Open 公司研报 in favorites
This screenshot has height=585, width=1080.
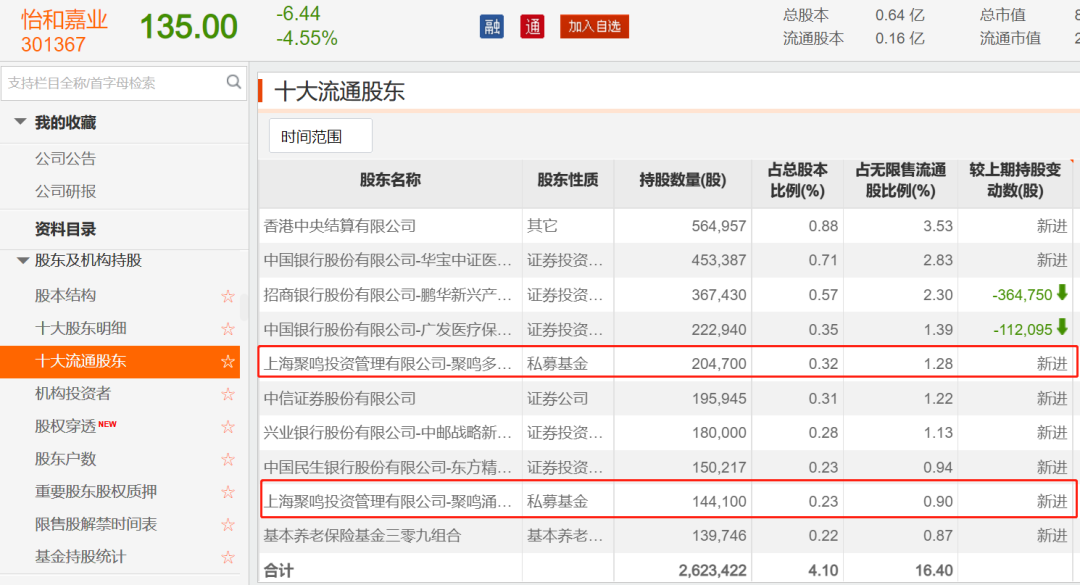[65, 191]
